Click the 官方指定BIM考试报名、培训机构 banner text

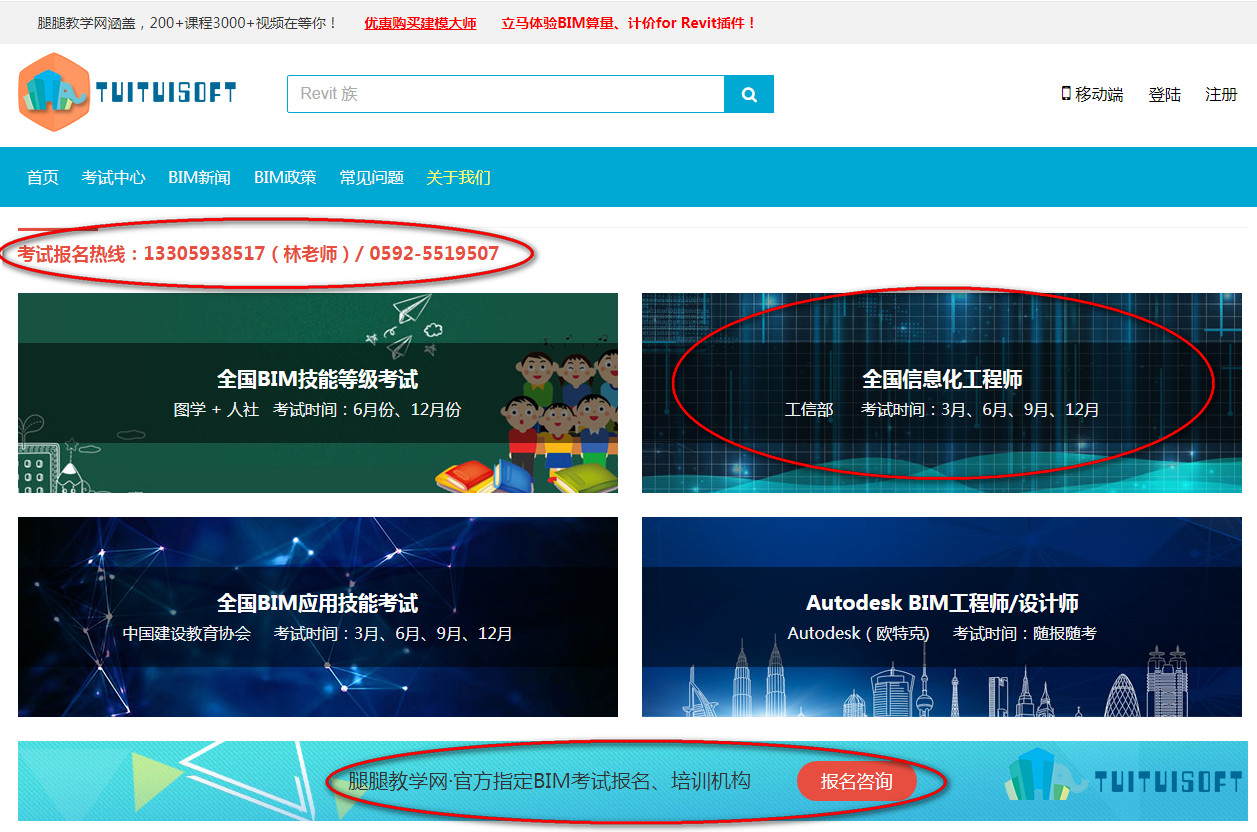tap(549, 782)
